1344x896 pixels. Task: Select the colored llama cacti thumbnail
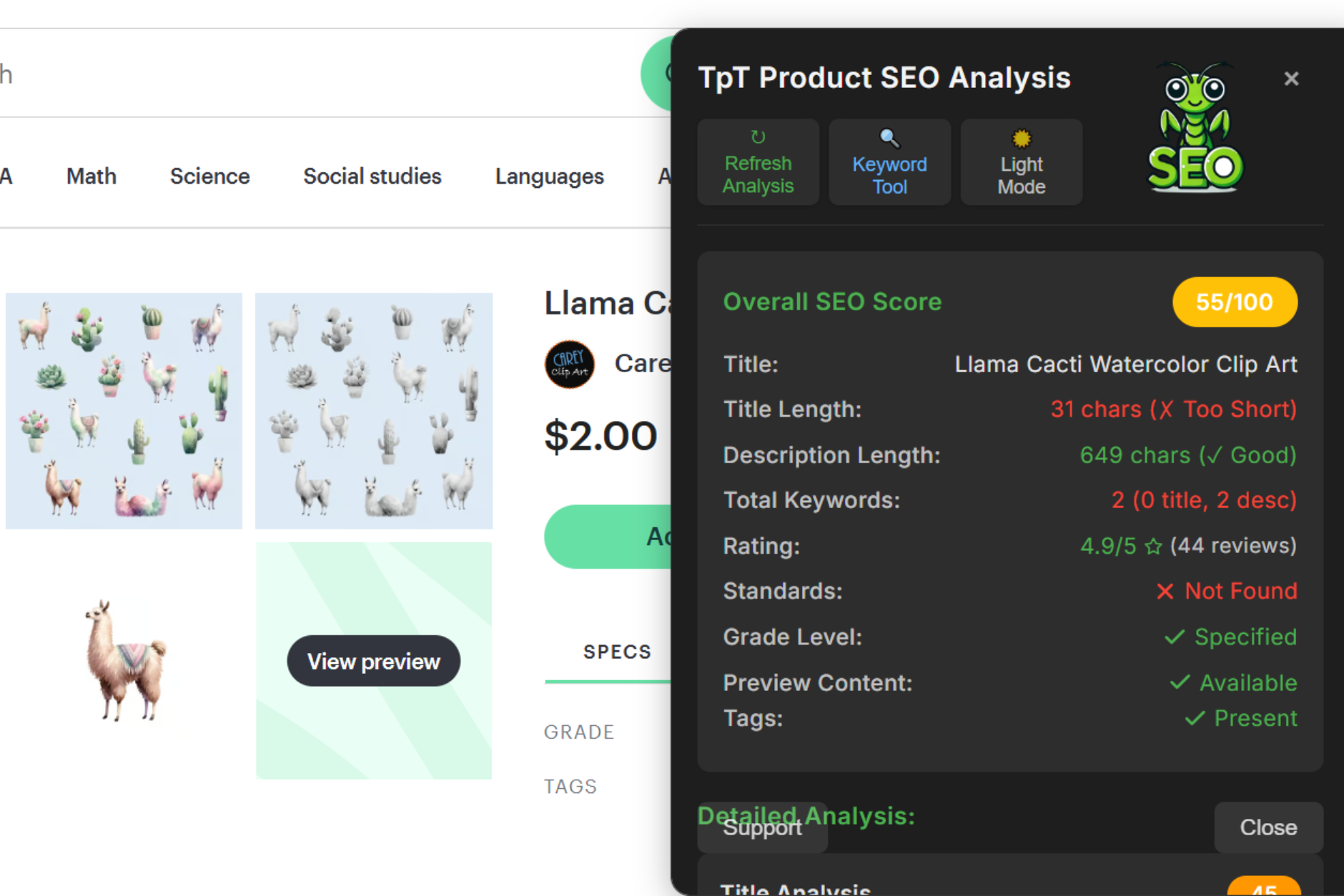124,411
